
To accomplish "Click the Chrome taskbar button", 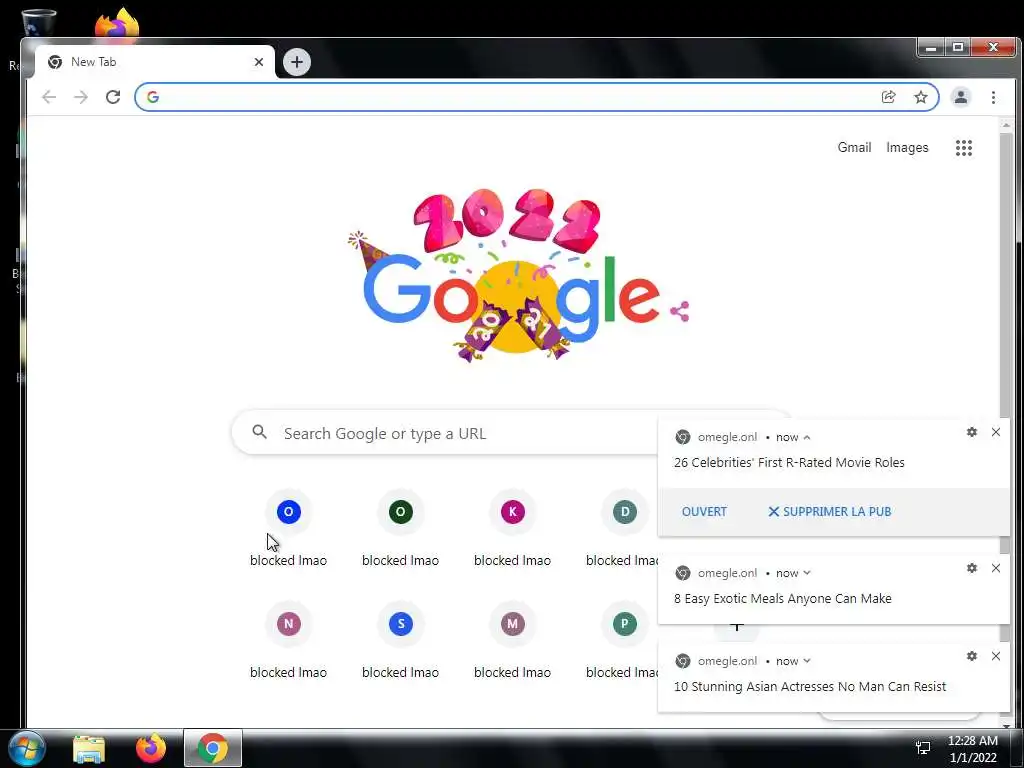I will coord(212,748).
